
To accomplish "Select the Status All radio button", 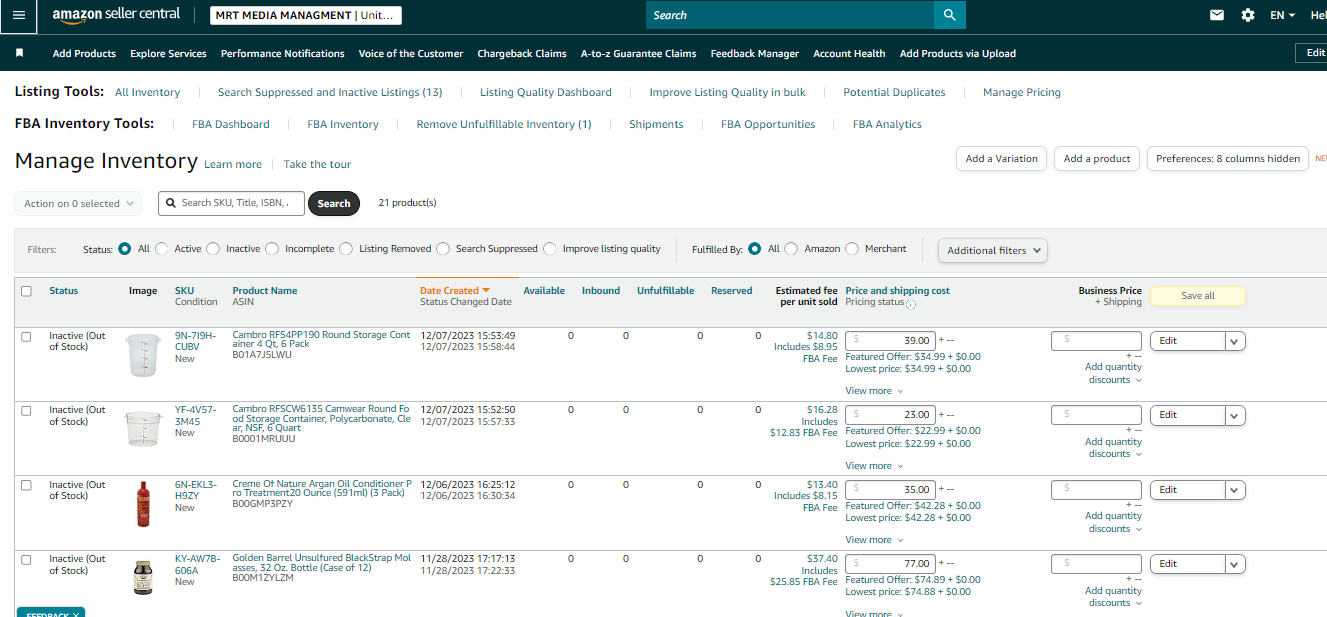I will (124, 249).
